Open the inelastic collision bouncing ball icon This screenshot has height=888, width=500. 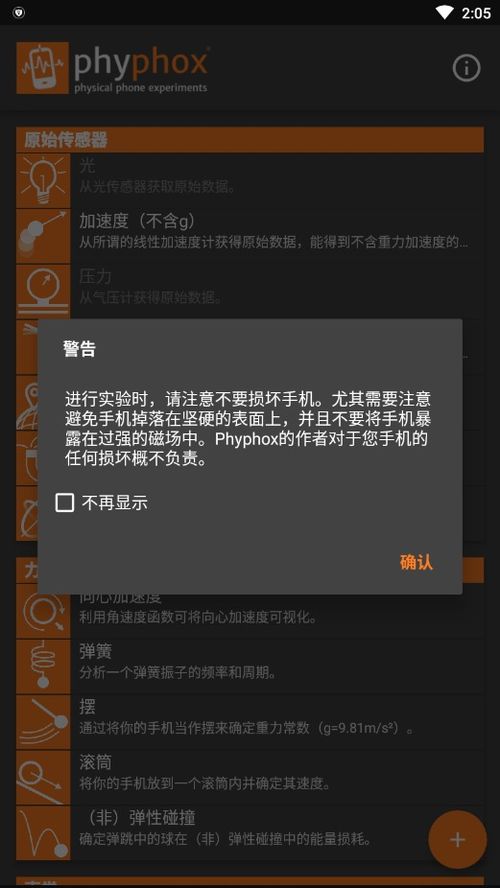[43, 833]
